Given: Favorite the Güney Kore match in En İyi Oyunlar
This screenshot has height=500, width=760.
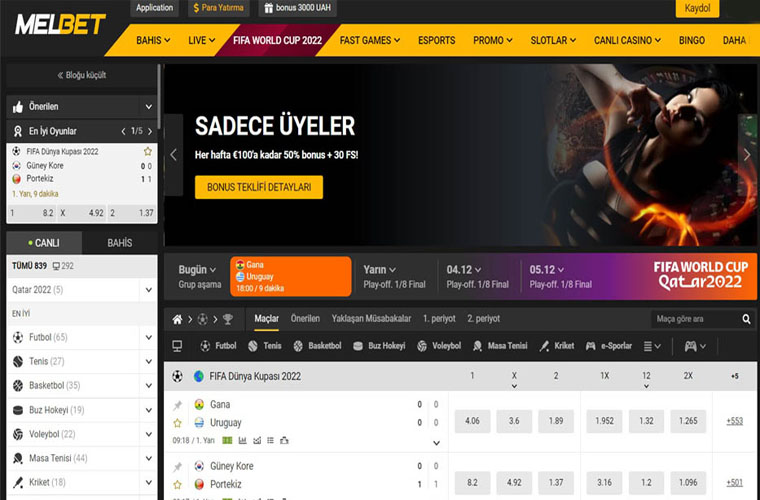Looking at the screenshot, I should coord(148,152).
